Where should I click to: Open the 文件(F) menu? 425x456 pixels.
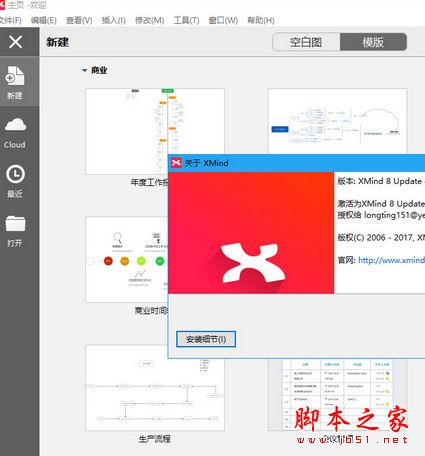10,20
